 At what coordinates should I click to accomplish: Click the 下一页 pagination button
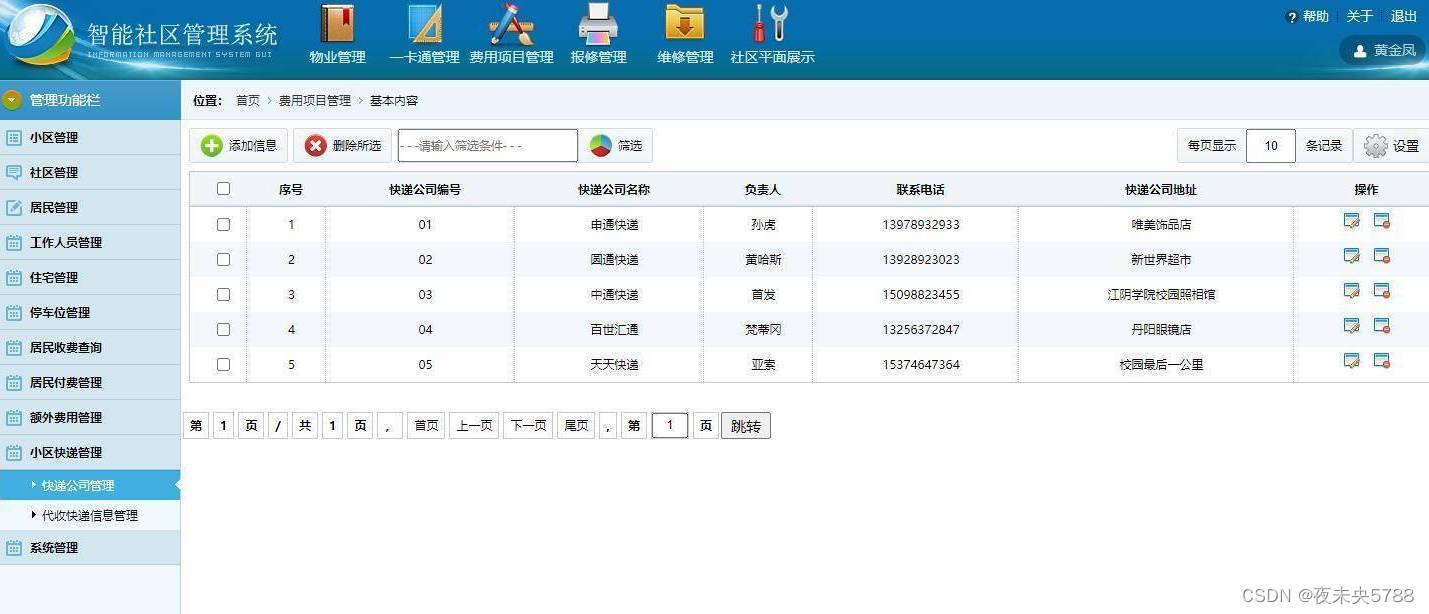pos(528,426)
